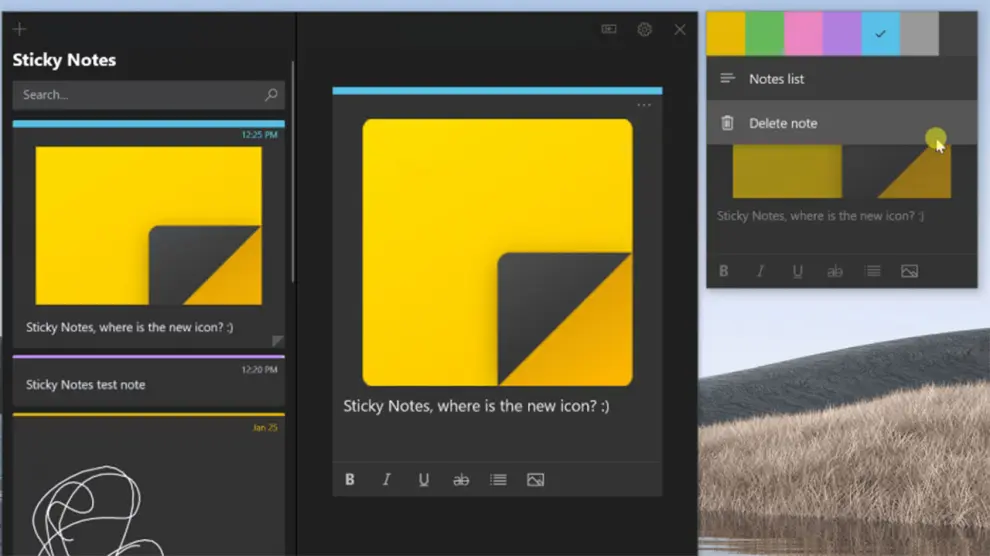Open Notes list from the menu
Screen dimensions: 990x556
click(777, 79)
